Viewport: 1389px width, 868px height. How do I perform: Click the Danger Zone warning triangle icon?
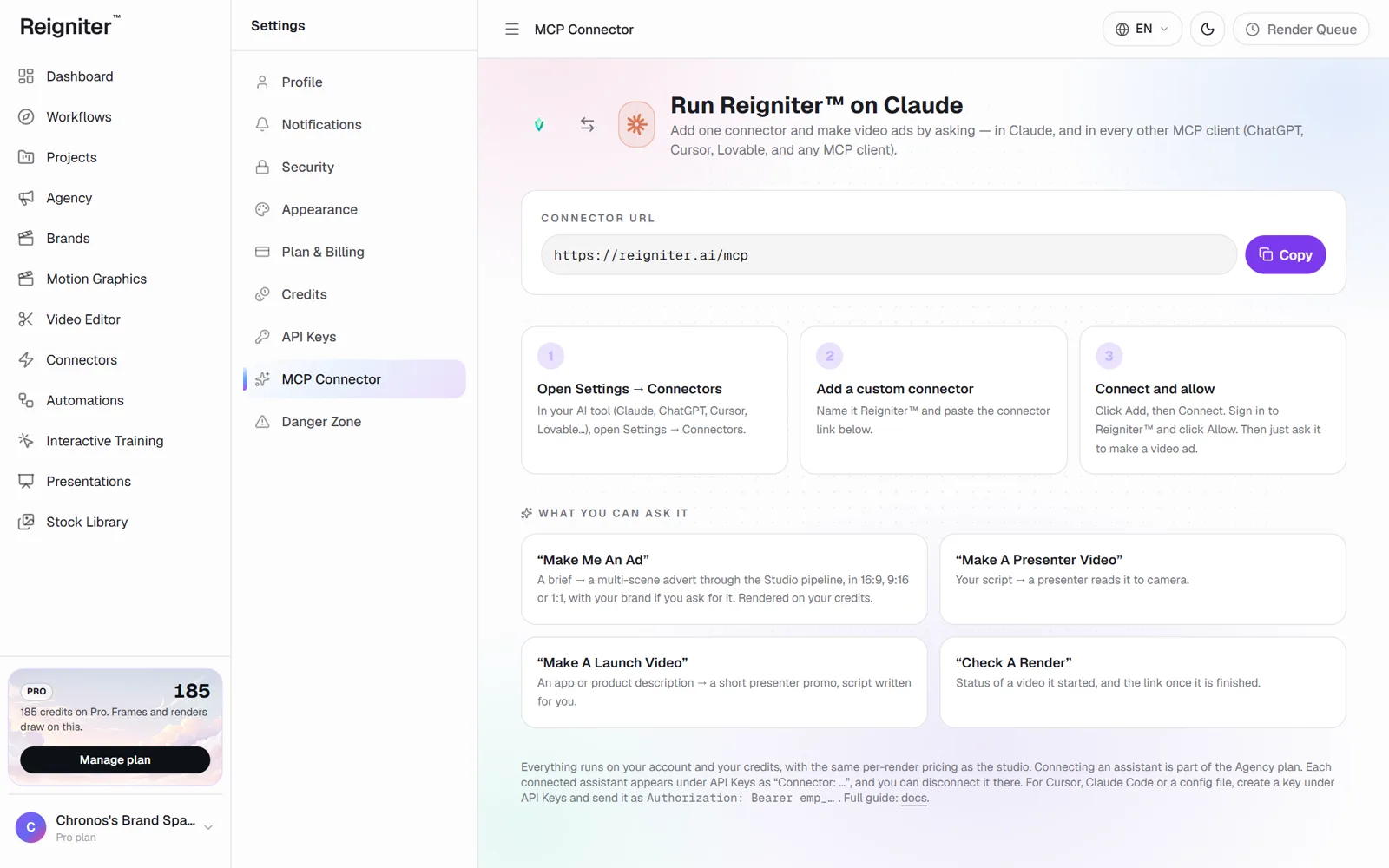coord(262,422)
